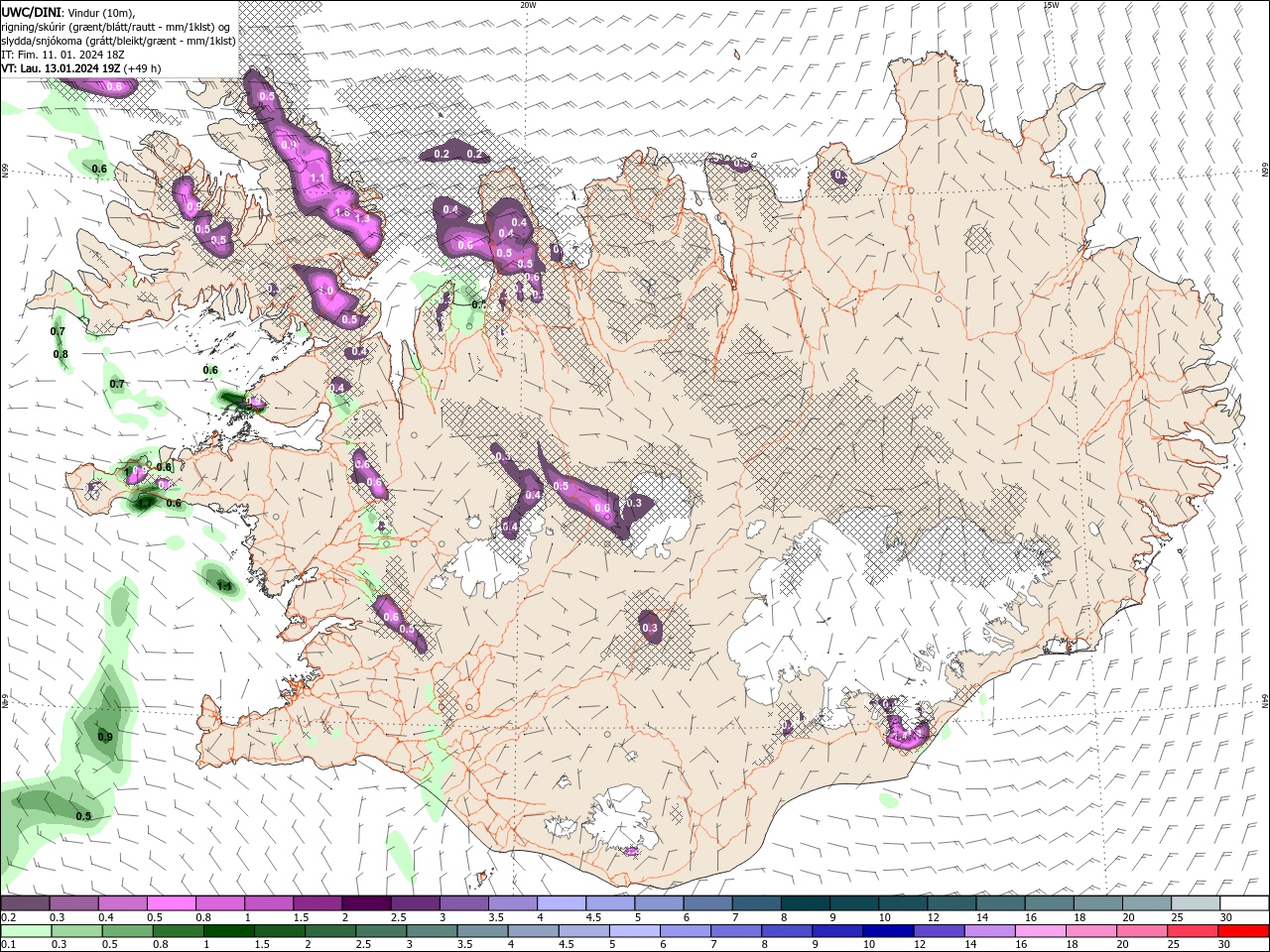Screen dimensions: 1270x952
Task: Pick the bright pink 0.5 swatch on snow scale
Action: coord(171,903)
